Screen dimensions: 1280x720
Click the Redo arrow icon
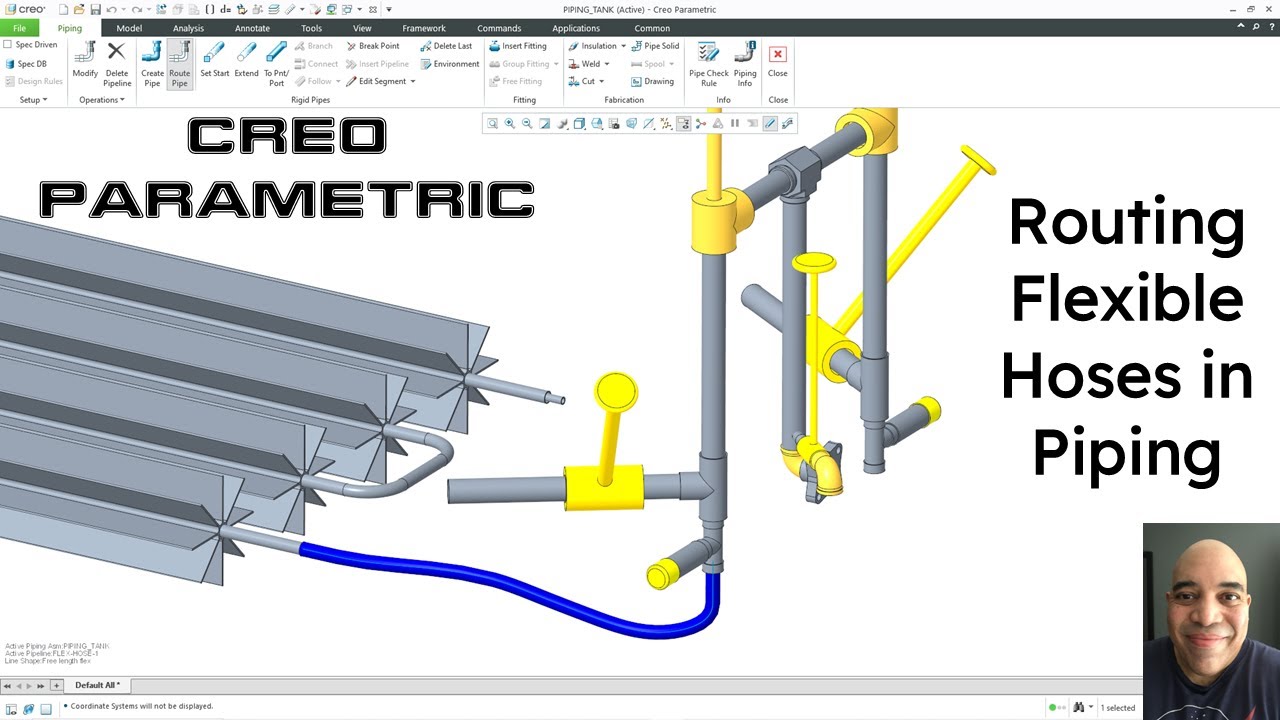[x=136, y=9]
